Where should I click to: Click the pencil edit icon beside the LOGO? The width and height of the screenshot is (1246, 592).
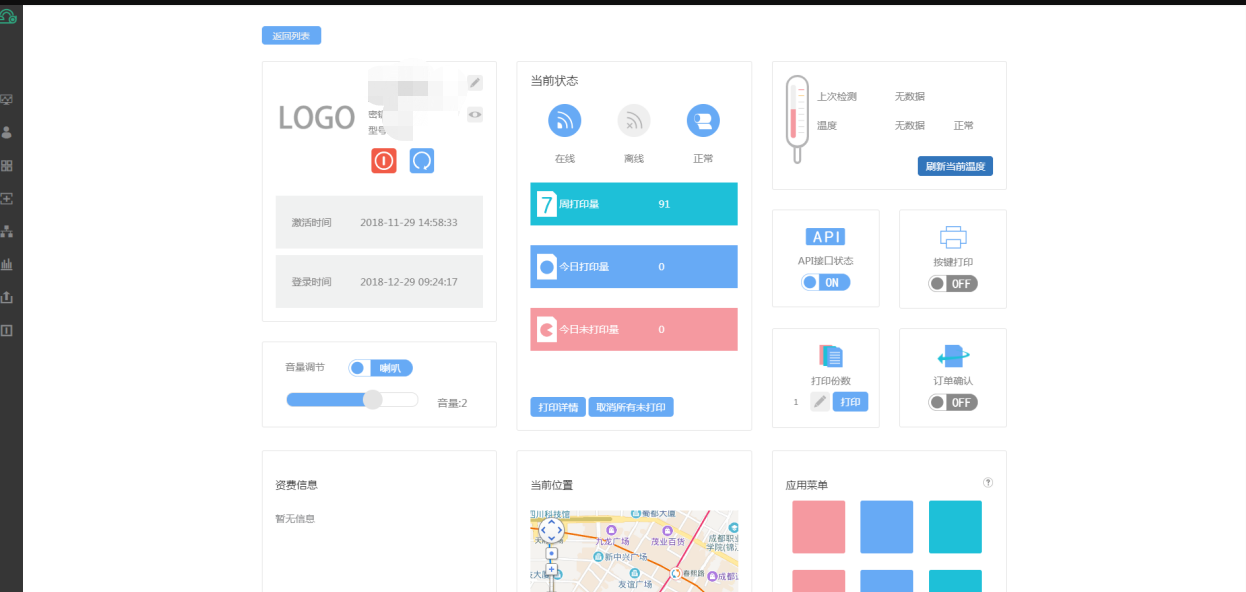[x=475, y=82]
